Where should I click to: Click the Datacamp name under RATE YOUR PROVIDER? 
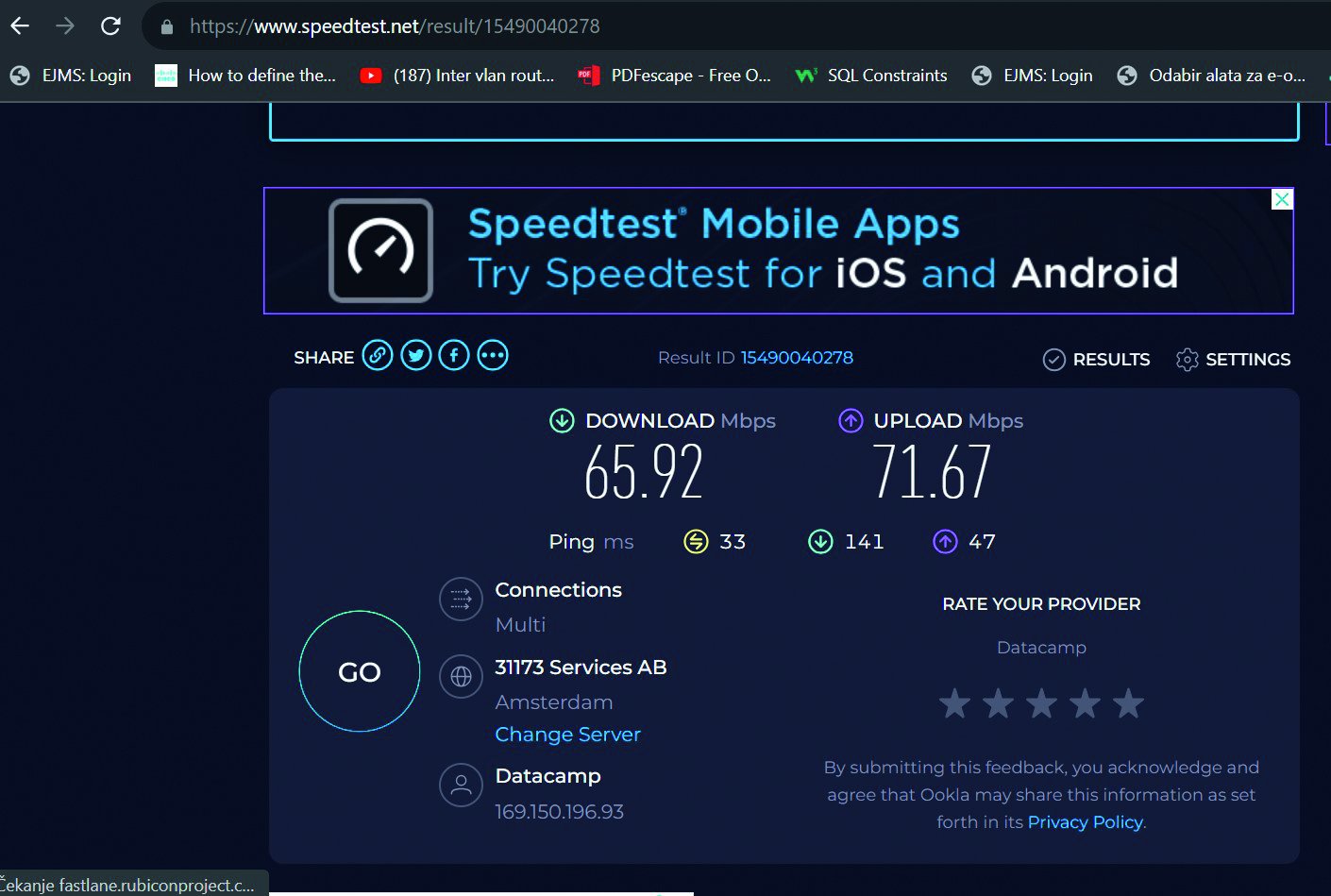coord(1041,648)
